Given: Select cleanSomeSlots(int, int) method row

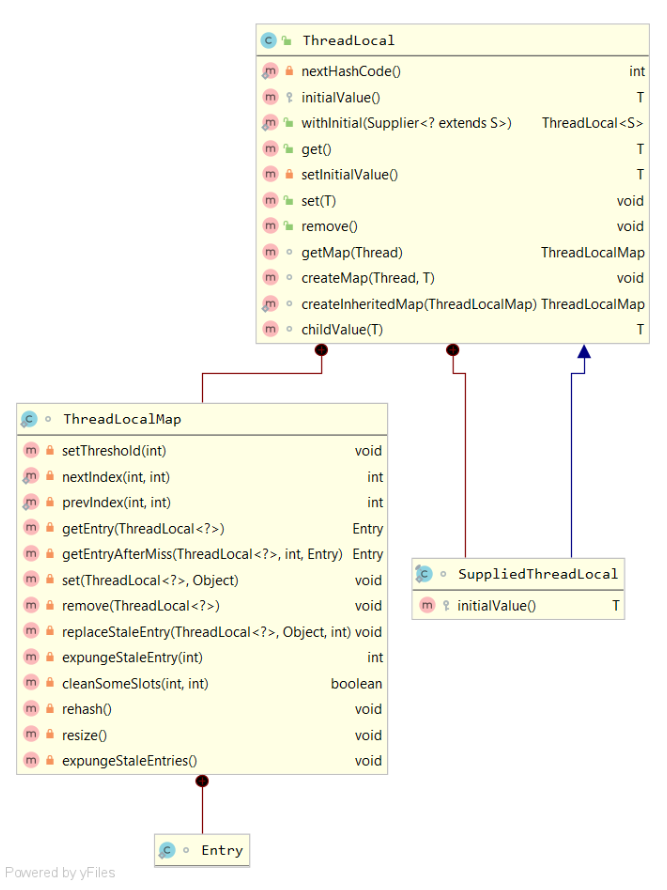Looking at the screenshot, I should click(x=202, y=683).
